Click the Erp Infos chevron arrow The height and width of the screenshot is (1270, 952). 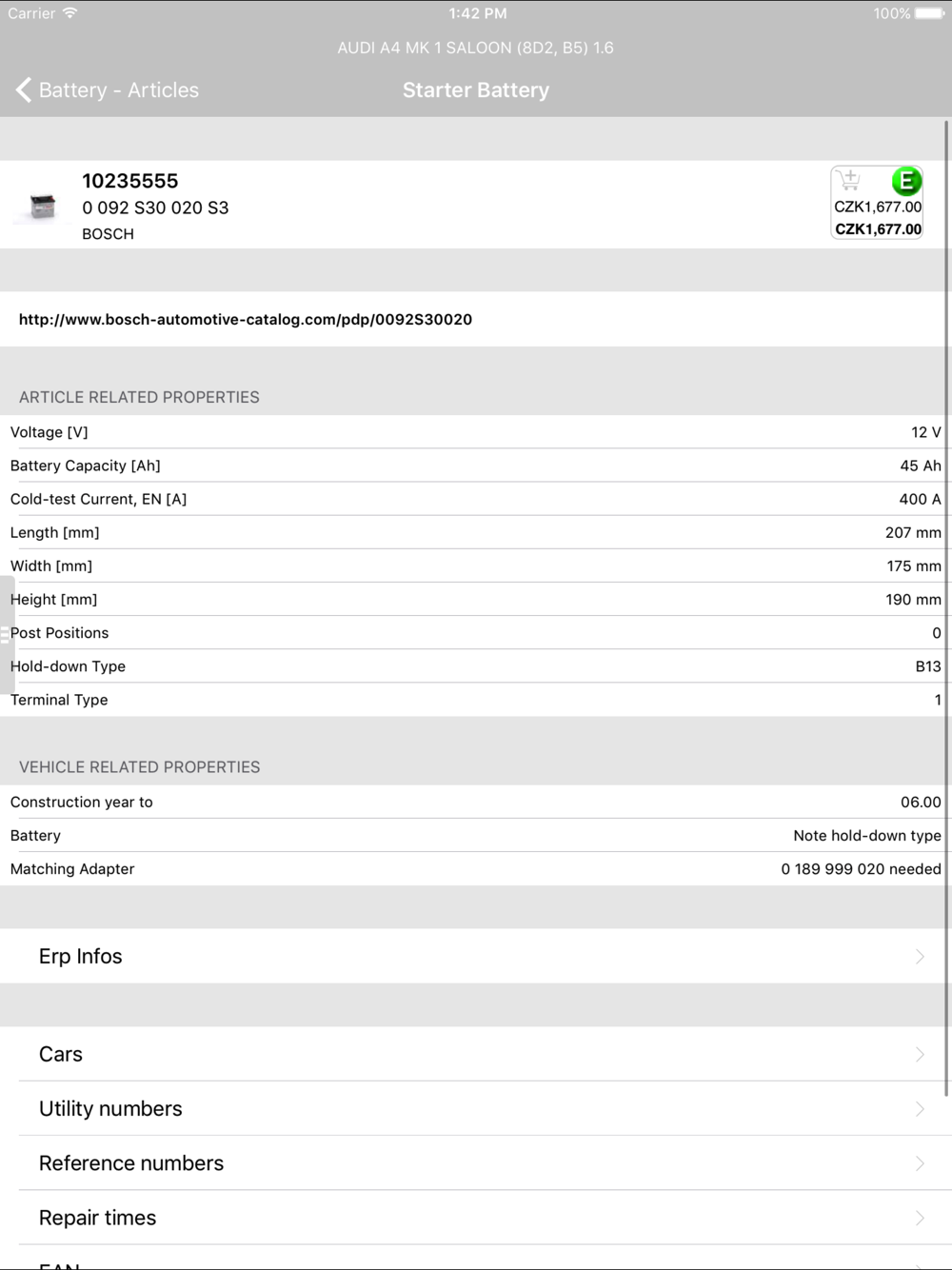click(x=920, y=956)
